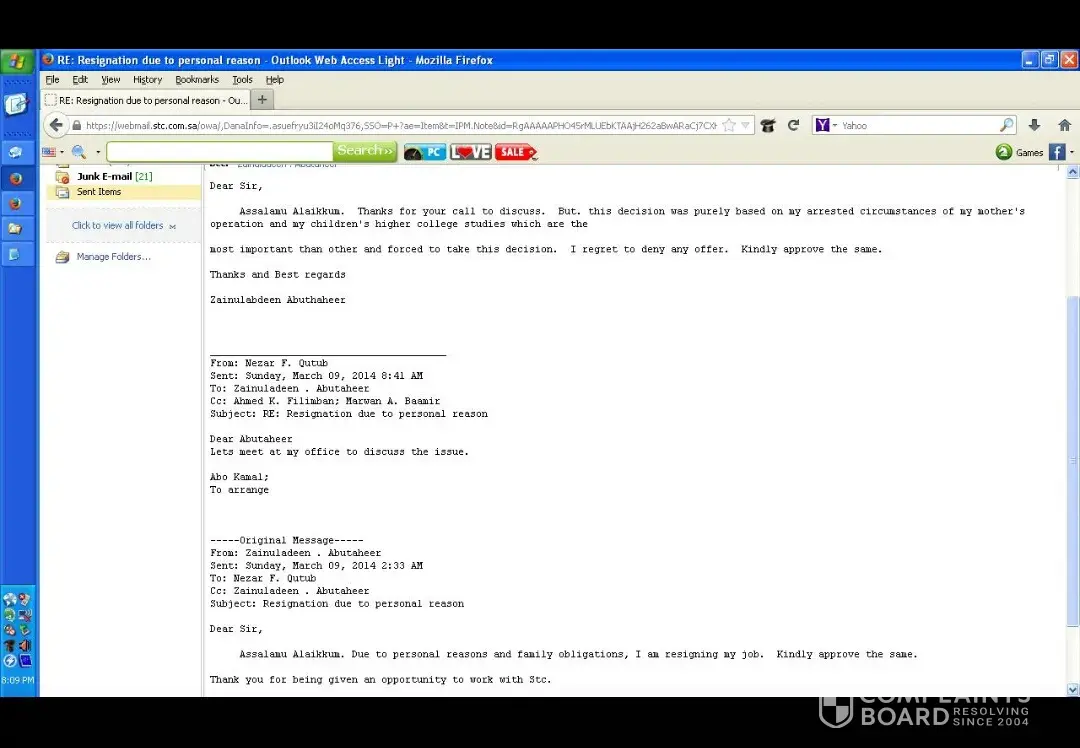Click the quick launch desktop icon below Start

[x=17, y=105]
